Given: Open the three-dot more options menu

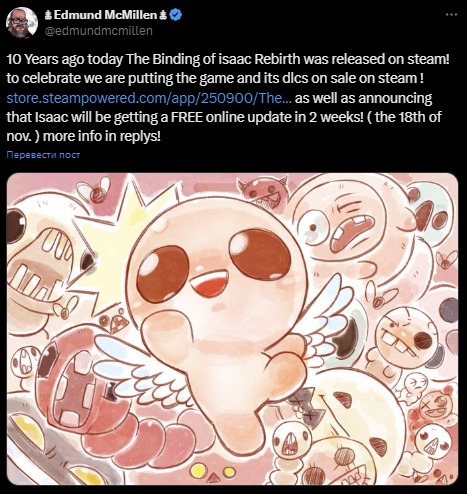Looking at the screenshot, I should [x=451, y=14].
